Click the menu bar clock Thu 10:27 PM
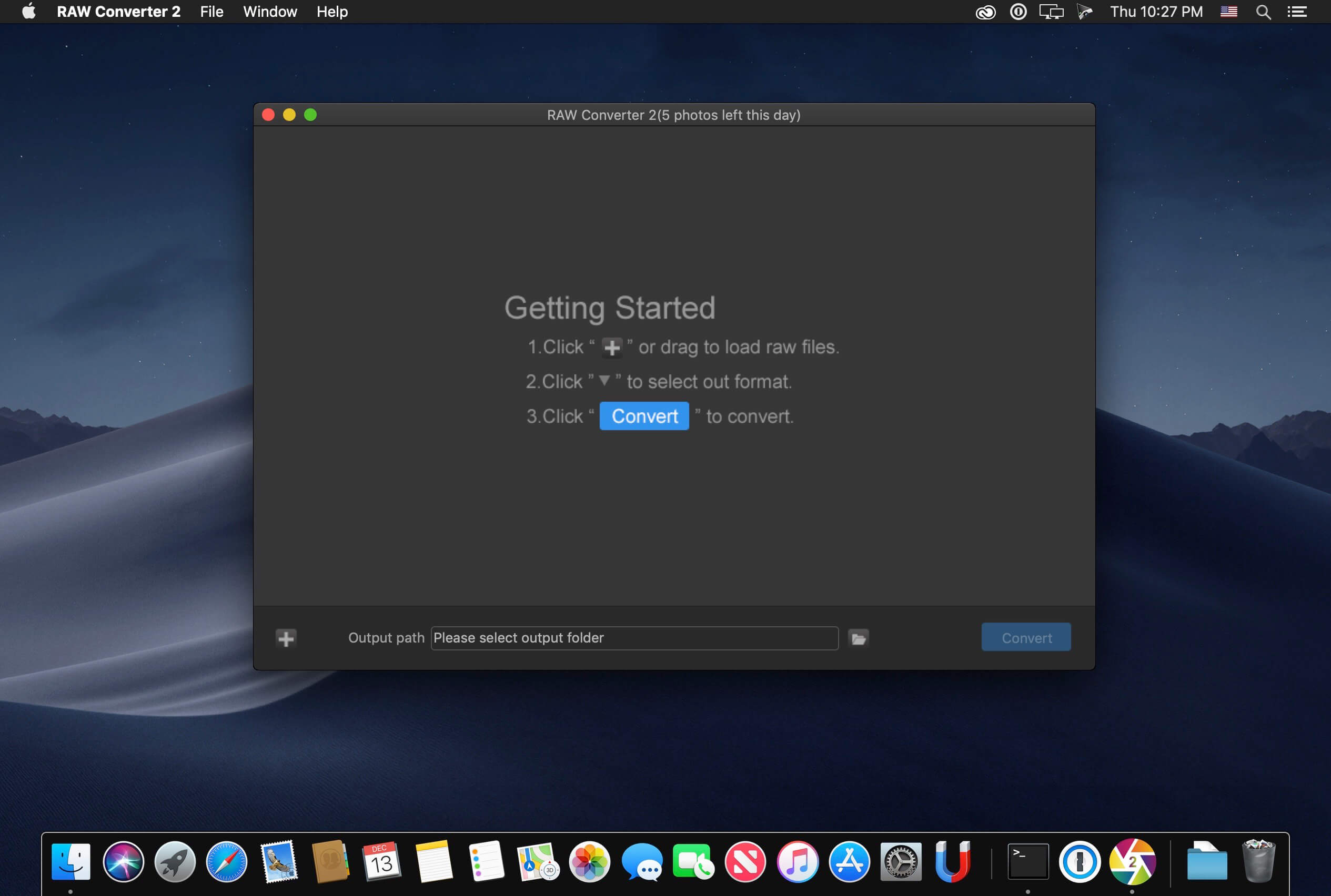Screen dimensions: 1331x896 (x=1156, y=12)
